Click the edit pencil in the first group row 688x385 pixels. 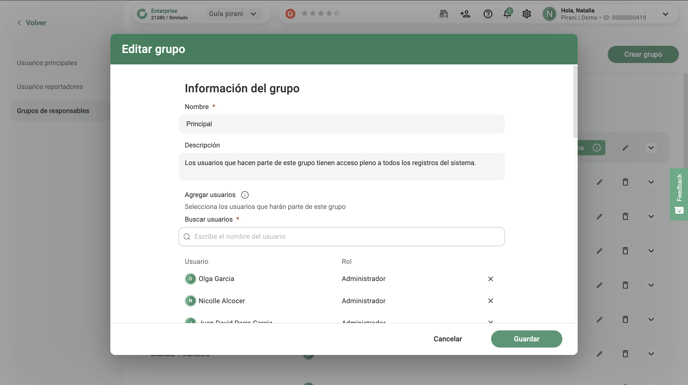point(625,148)
